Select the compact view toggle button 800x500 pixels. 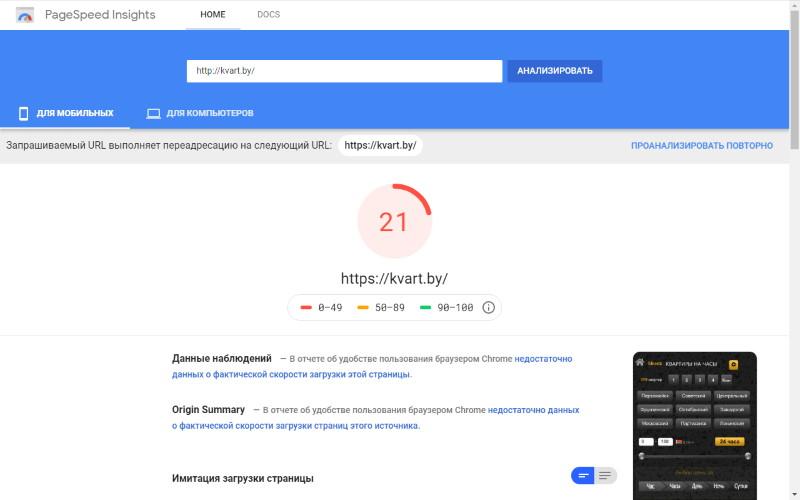[583, 476]
